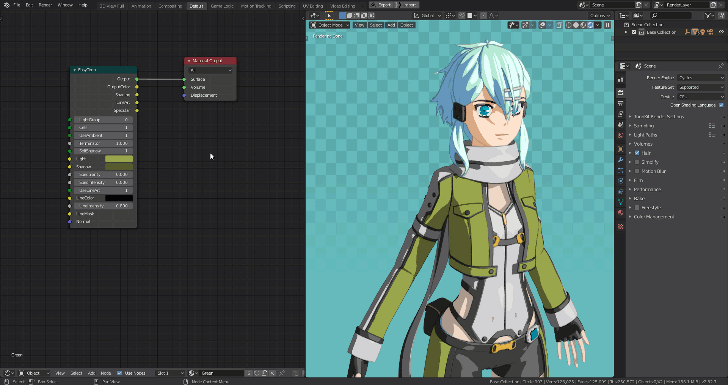Open the Texture properties tab
Viewport: 728px width, 385px height.
[621, 226]
